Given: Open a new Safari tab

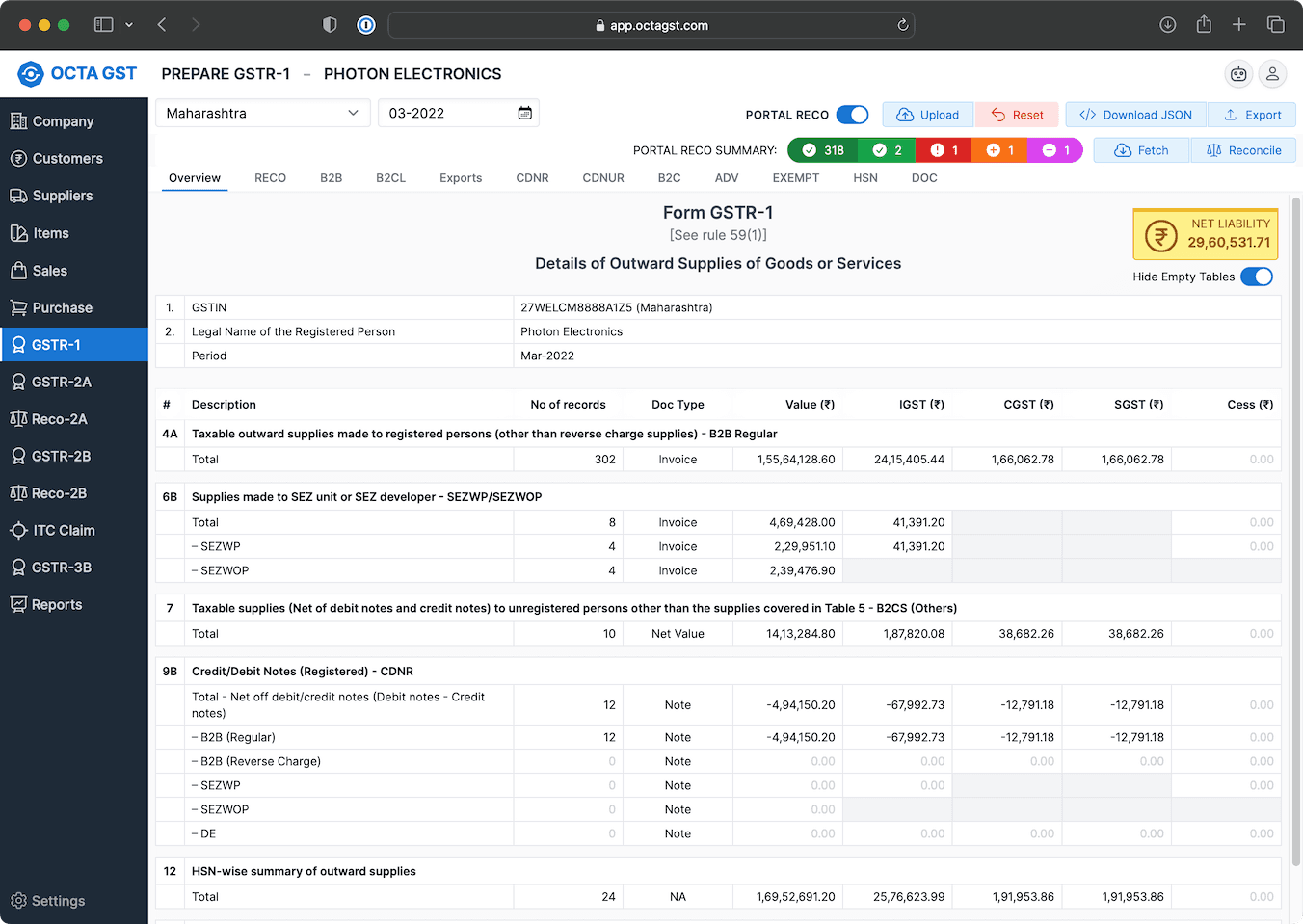Looking at the screenshot, I should 1239,25.
